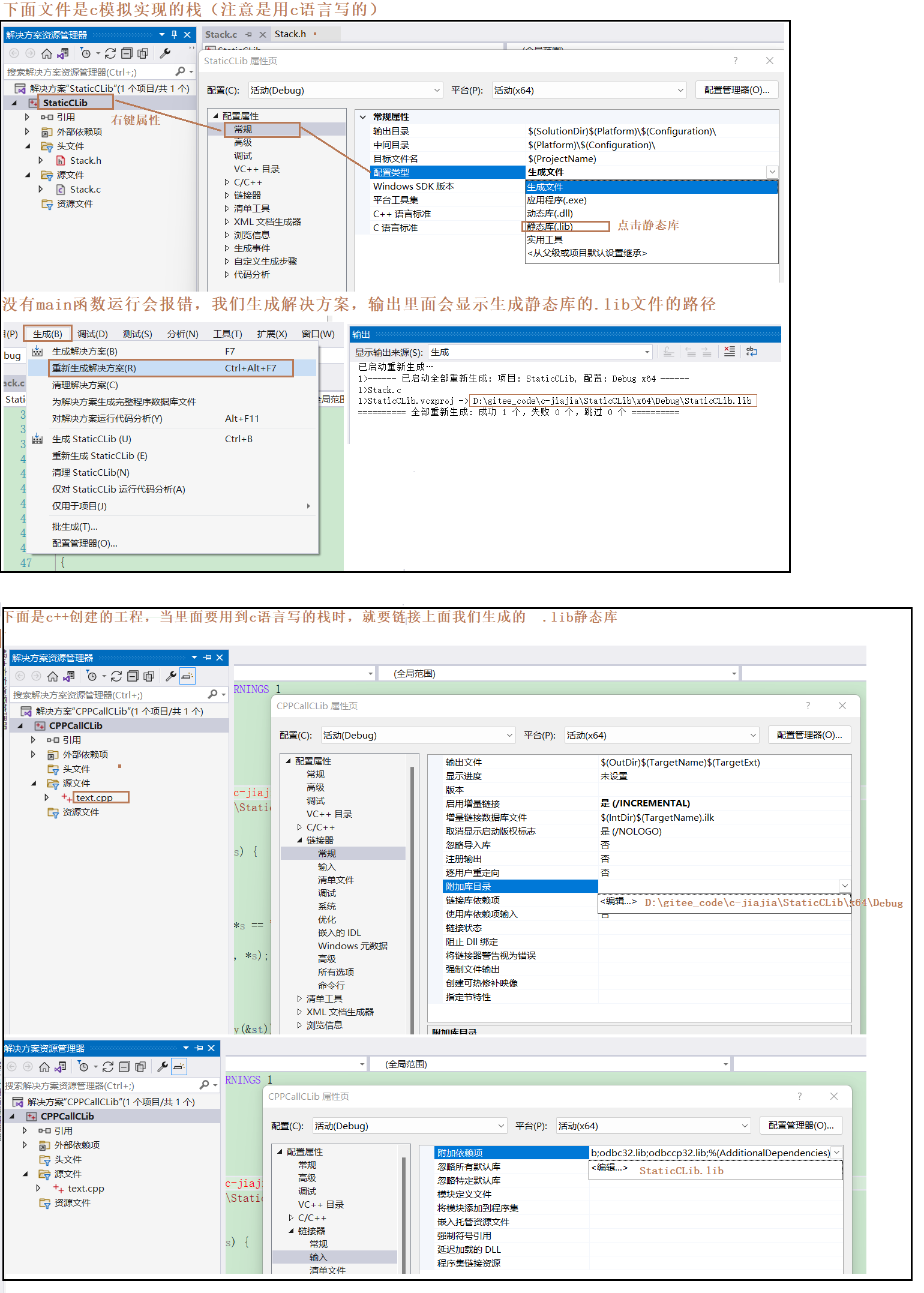The image size is (924, 1293).
Task: Switch to the Stack.h editor tab
Action: (290, 34)
